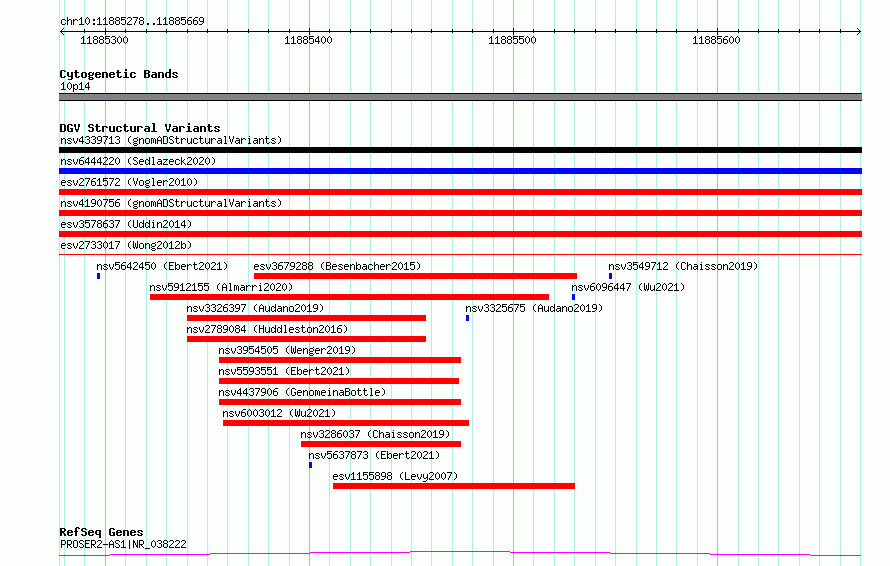Click the esv2761572 (Vogler2010) label
This screenshot has height=566, width=890.
(129, 182)
